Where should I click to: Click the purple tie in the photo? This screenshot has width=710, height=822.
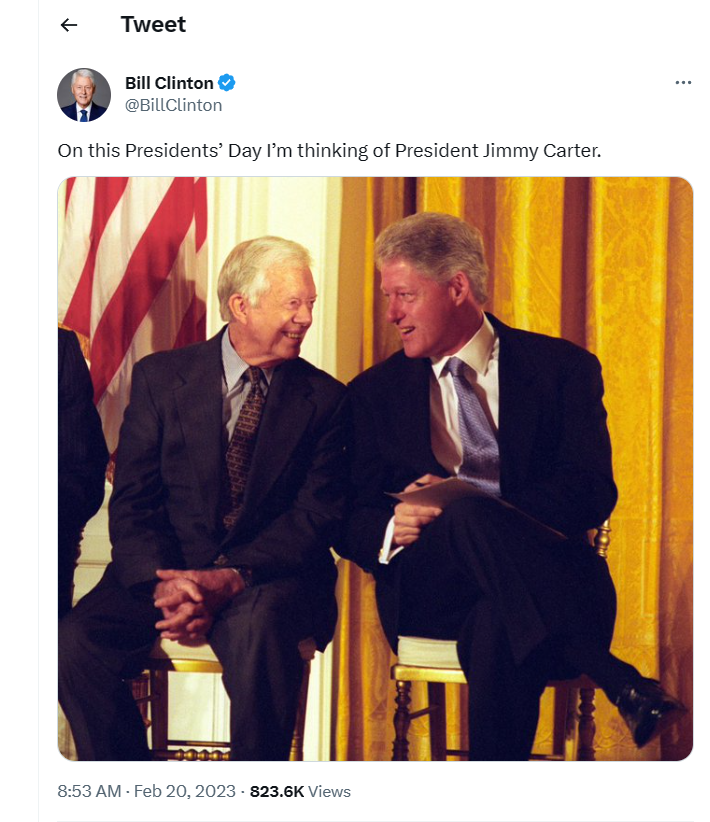[x=474, y=427]
